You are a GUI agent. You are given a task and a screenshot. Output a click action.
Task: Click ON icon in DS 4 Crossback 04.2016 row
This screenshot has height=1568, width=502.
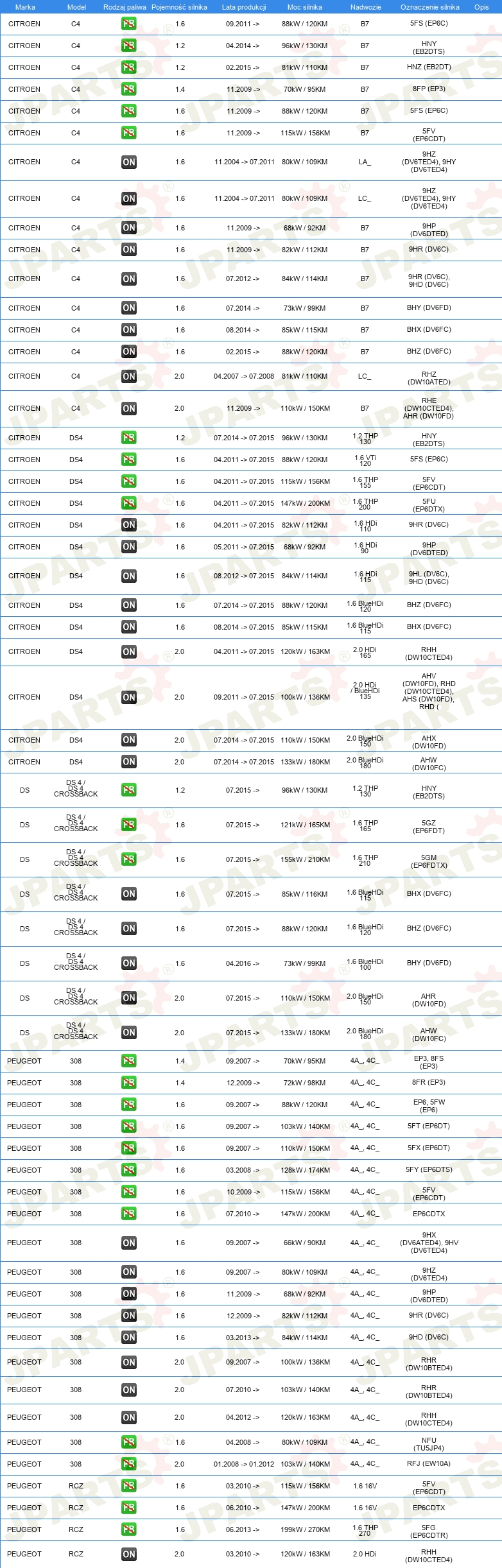pyautogui.click(x=128, y=963)
